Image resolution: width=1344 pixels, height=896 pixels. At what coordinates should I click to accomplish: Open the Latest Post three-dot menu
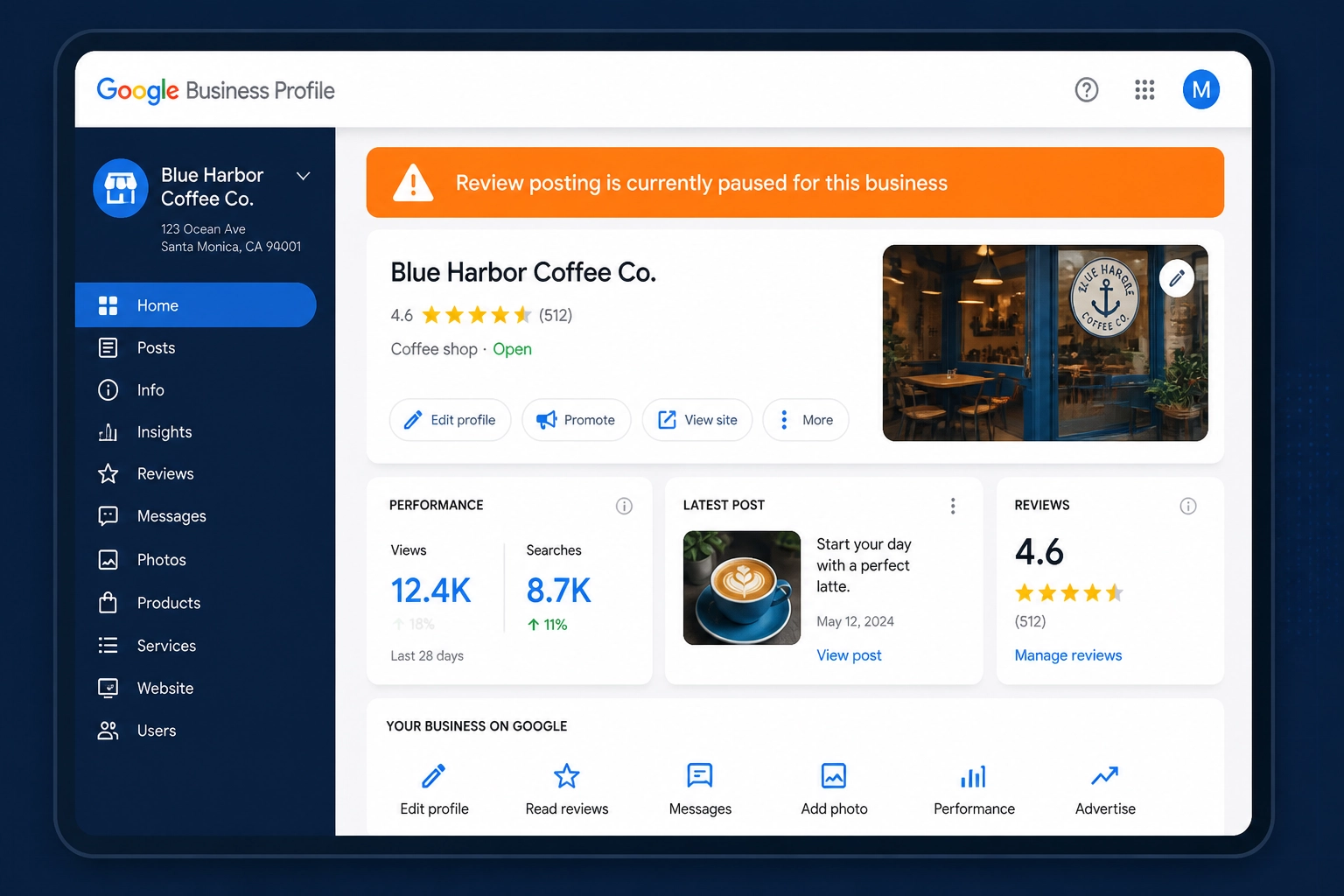953,506
